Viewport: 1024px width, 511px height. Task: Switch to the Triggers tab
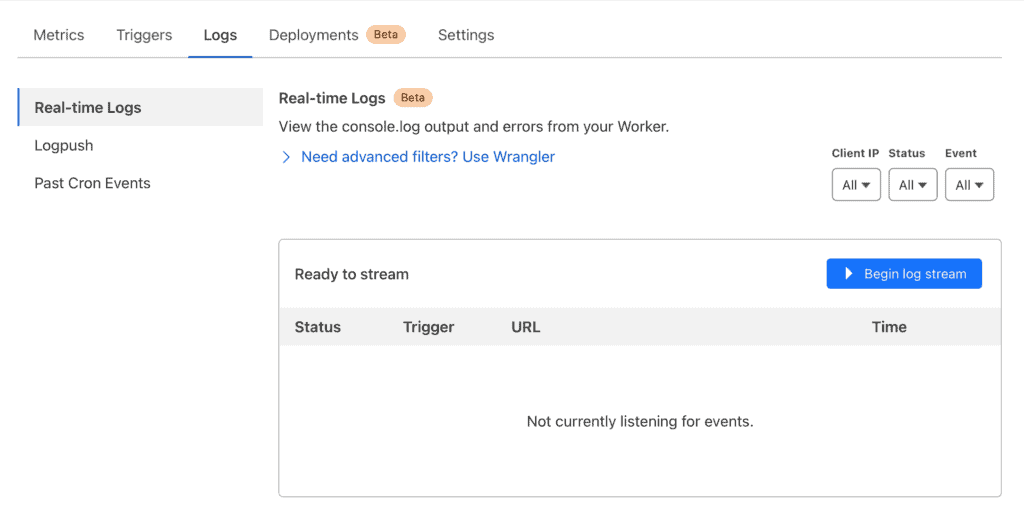tap(144, 35)
